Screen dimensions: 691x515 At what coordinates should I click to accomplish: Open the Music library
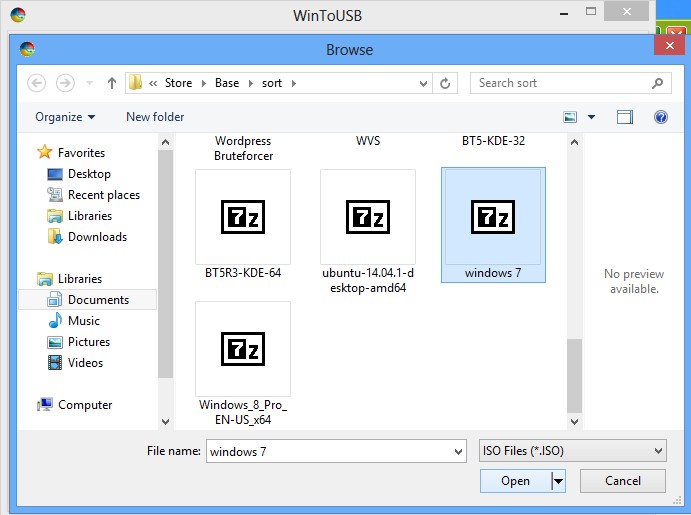pyautogui.click(x=84, y=321)
